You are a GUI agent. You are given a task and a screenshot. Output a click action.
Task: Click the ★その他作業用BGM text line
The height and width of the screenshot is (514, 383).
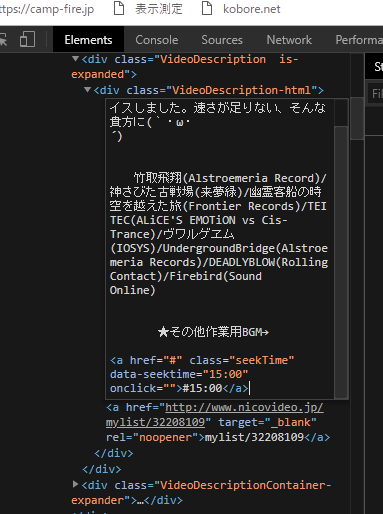point(213,332)
